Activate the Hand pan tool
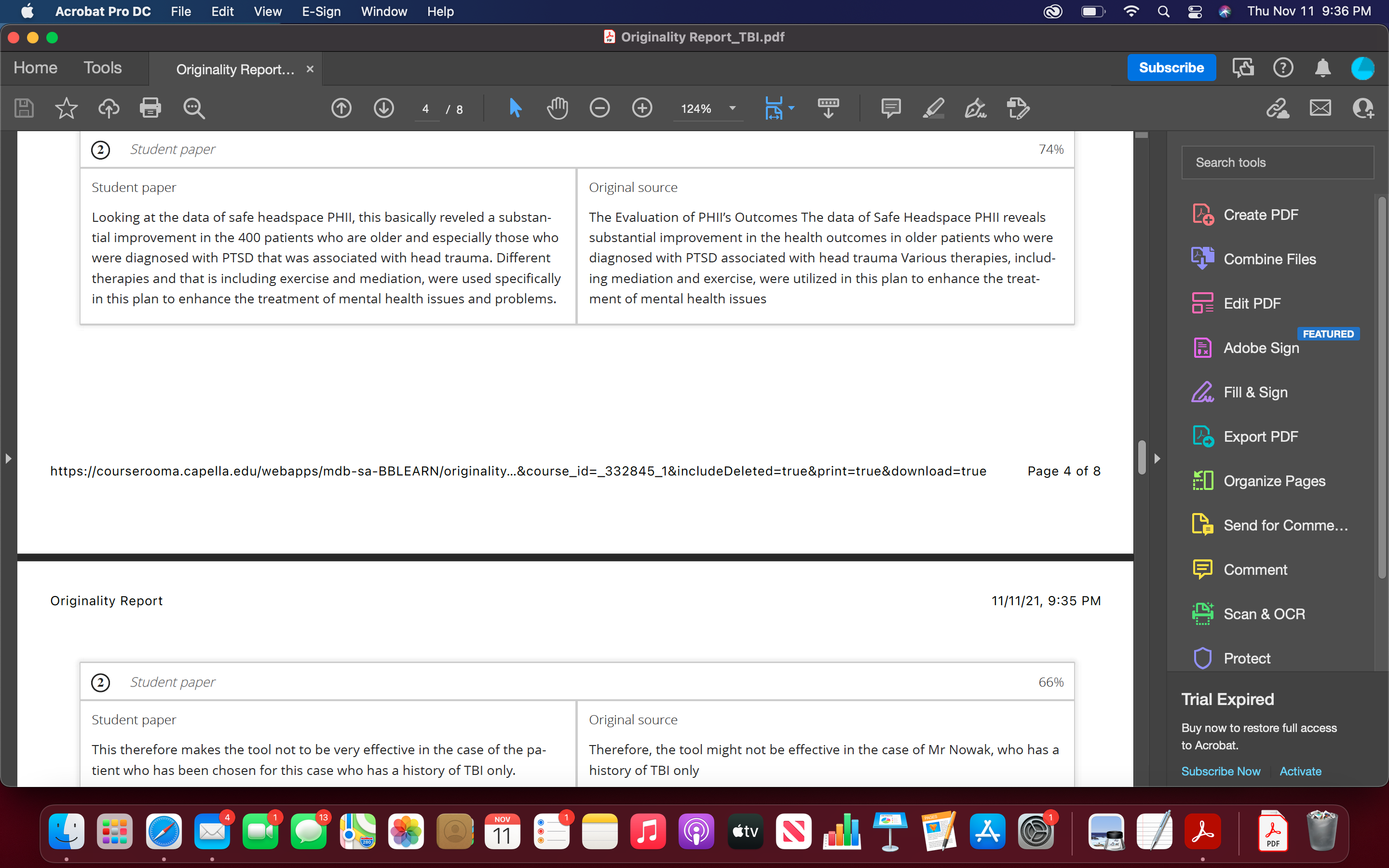Image resolution: width=1389 pixels, height=868 pixels. [x=558, y=108]
